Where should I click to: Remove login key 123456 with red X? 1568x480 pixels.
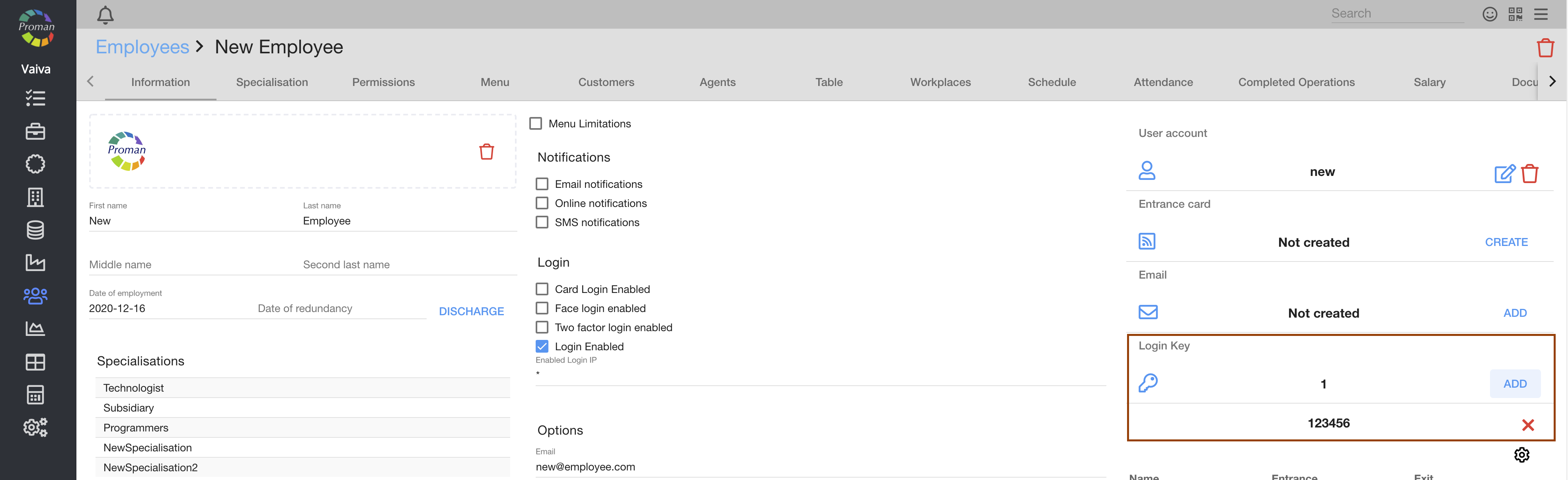pos(1527,425)
